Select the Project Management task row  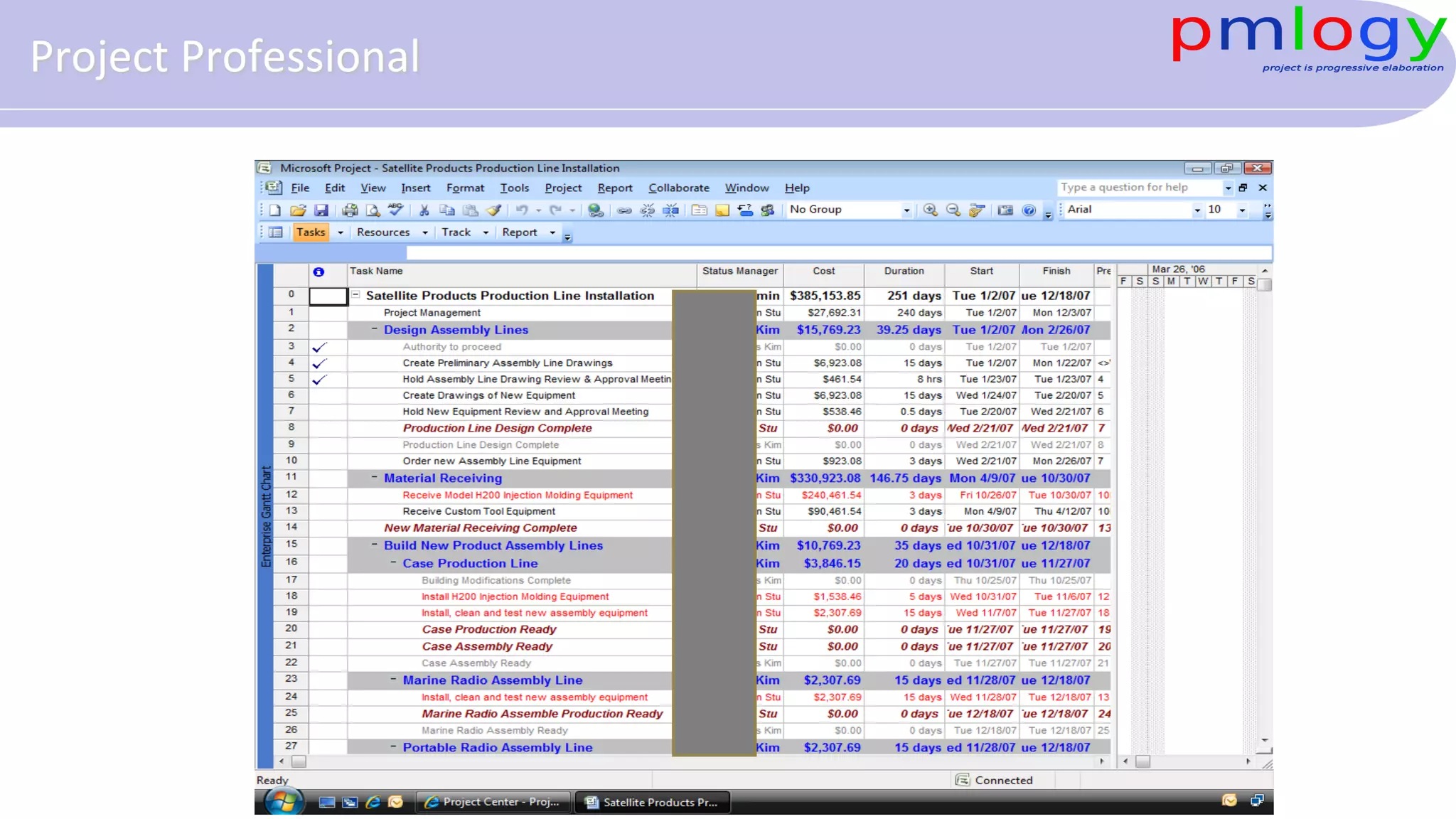click(x=691, y=312)
